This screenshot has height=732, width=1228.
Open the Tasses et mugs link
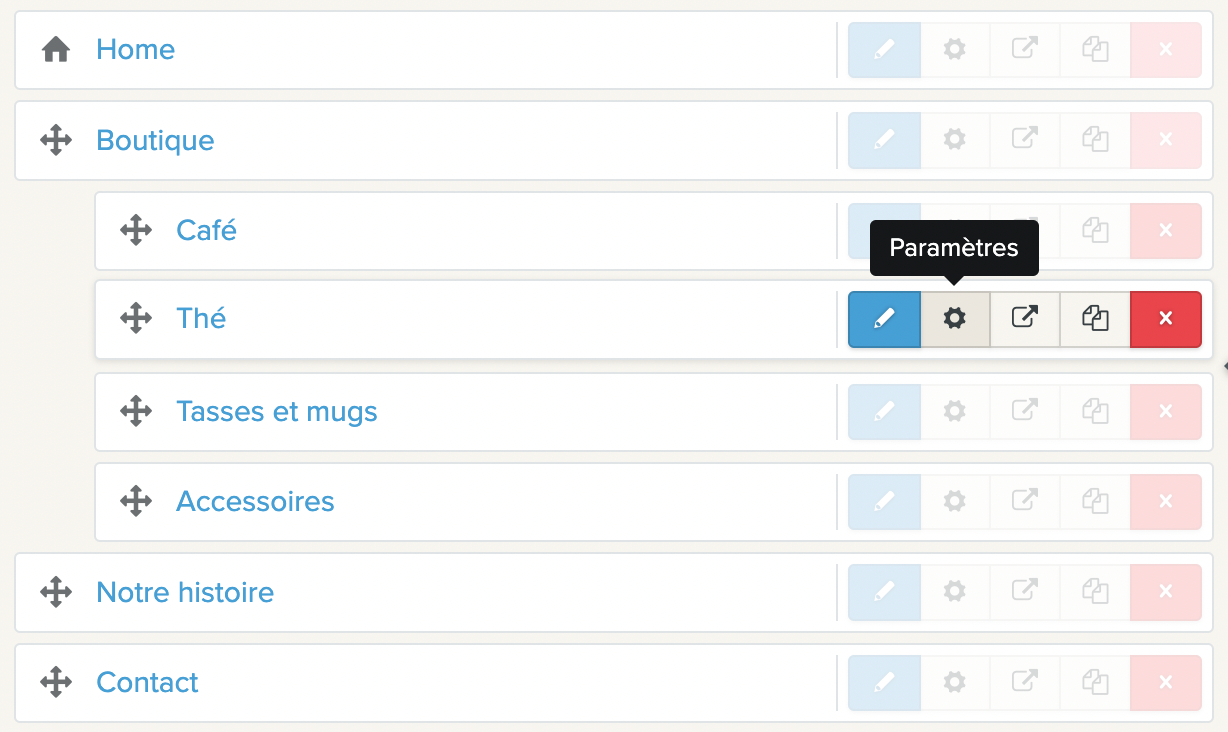click(277, 412)
